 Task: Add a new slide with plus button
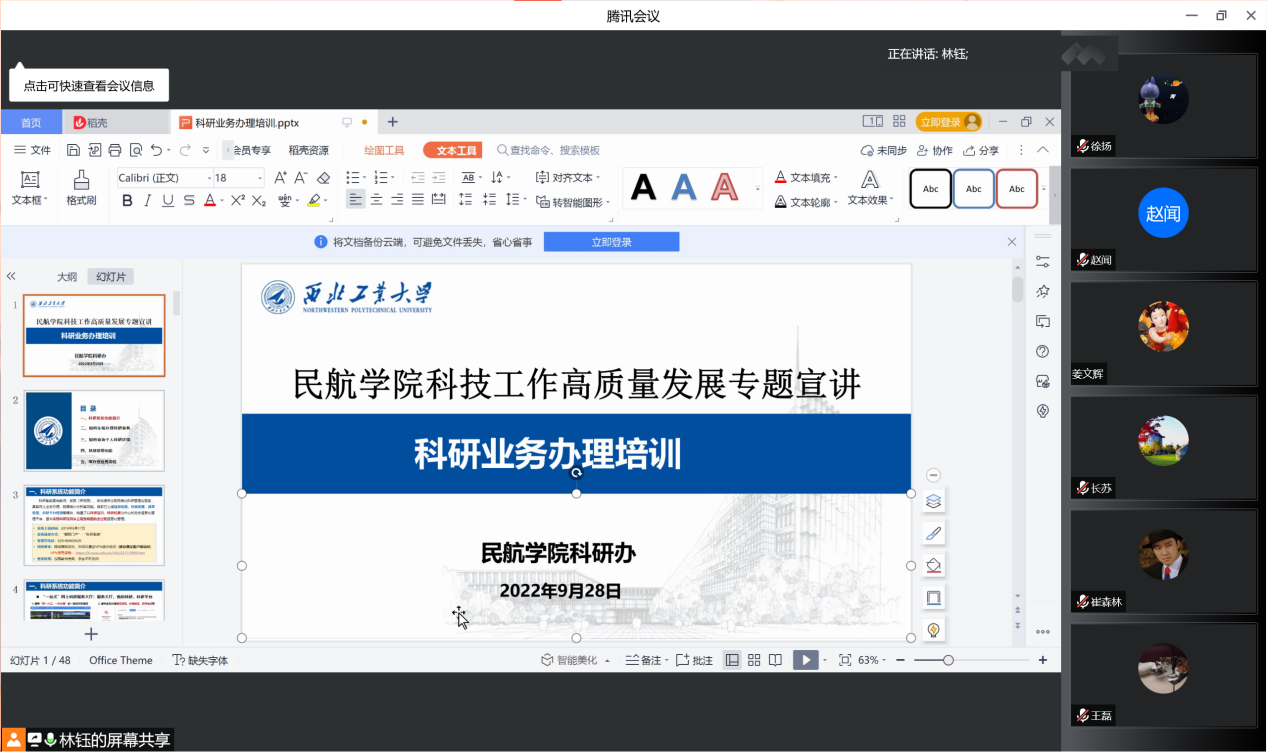[x=91, y=634]
